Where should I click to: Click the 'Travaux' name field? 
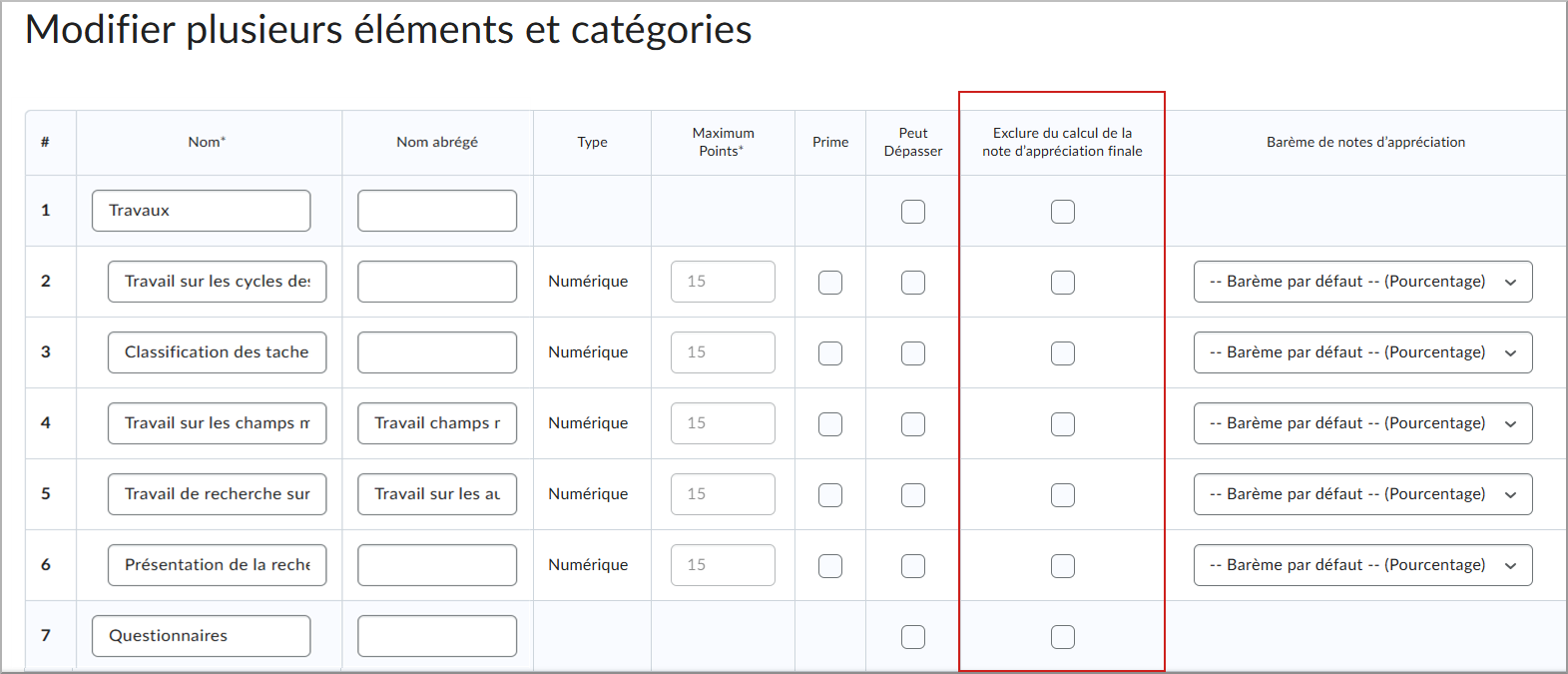click(201, 211)
